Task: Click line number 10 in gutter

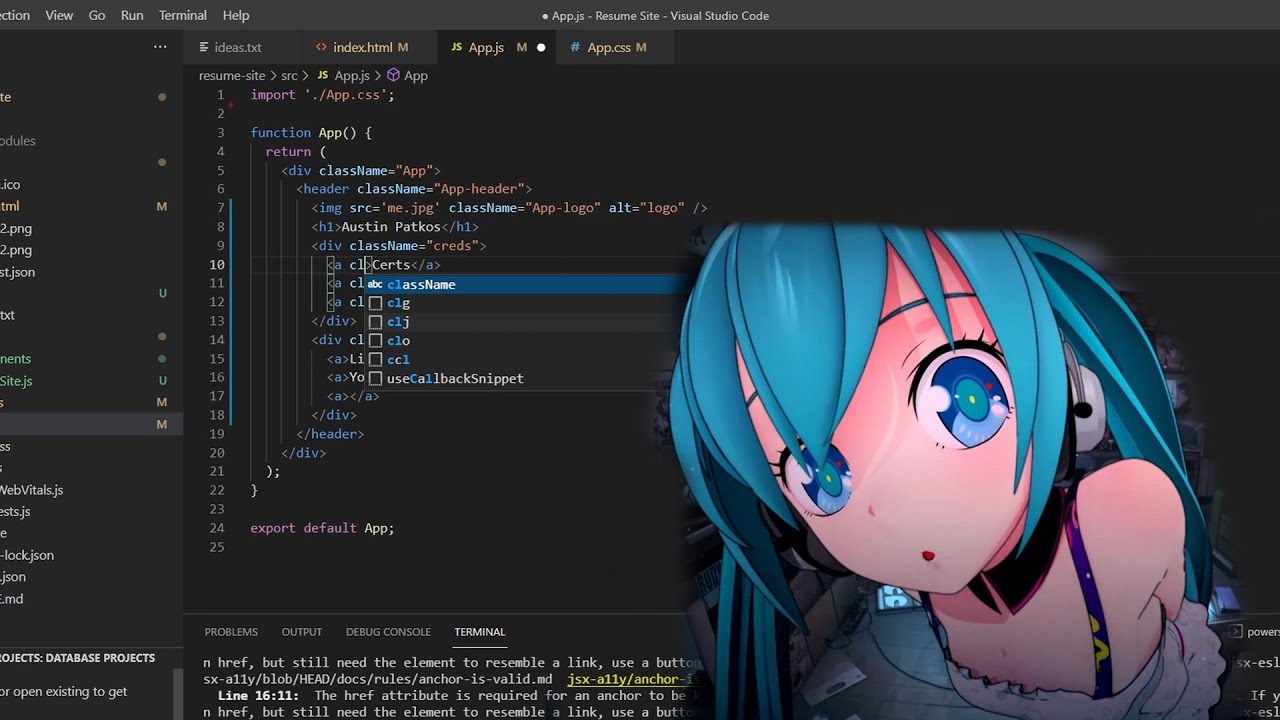Action: (x=217, y=265)
